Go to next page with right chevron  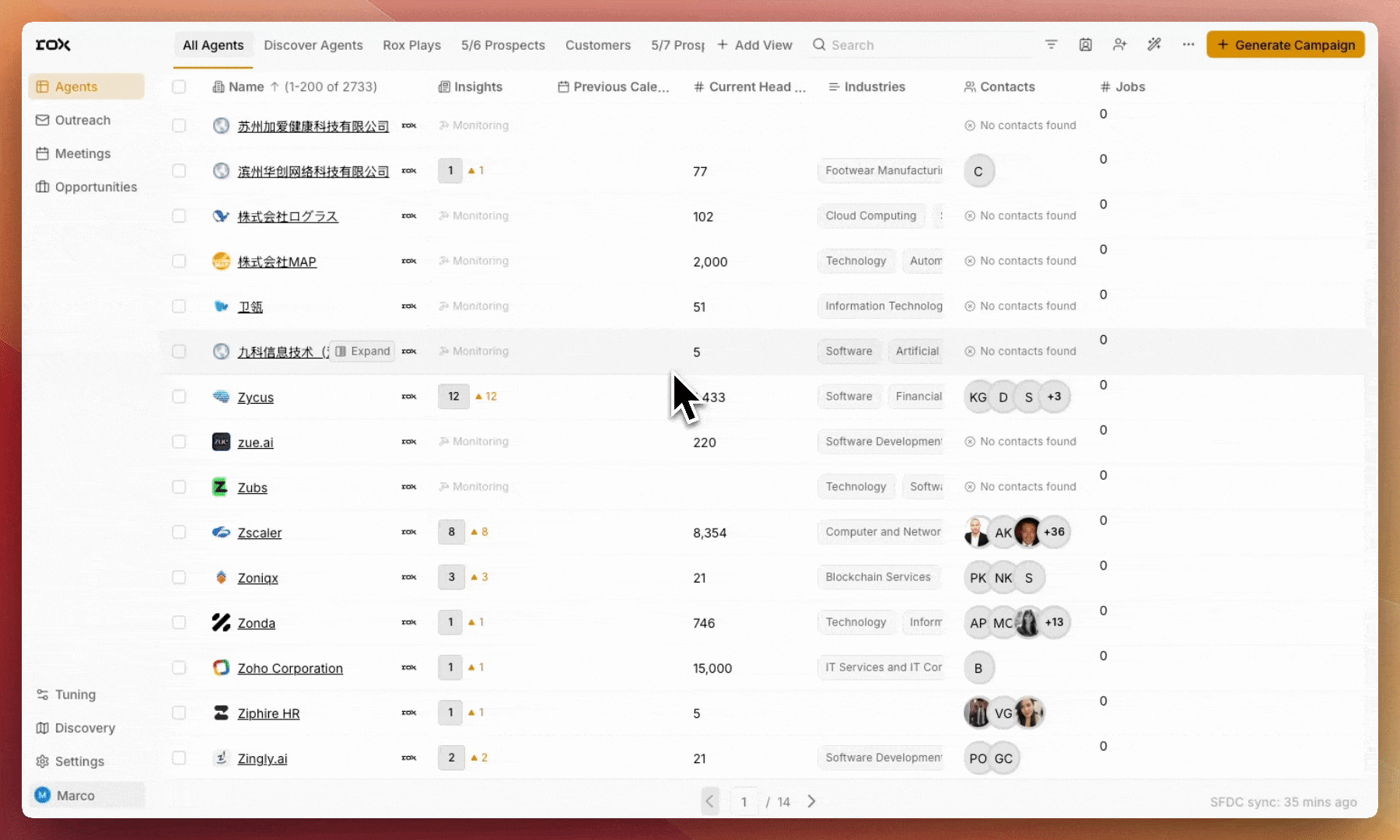click(x=811, y=801)
